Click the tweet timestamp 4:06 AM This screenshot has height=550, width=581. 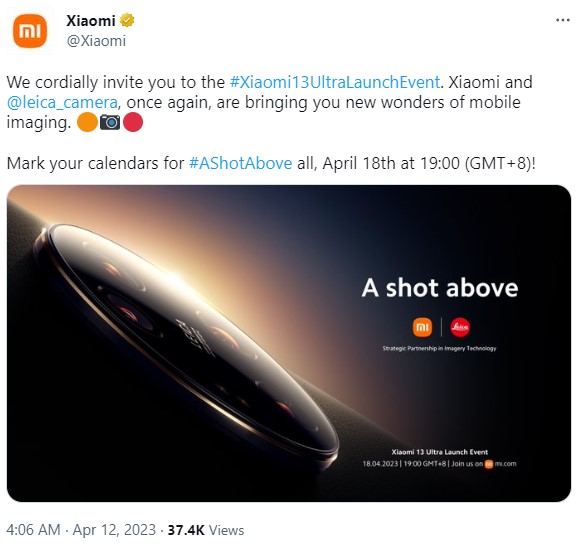coord(33,530)
